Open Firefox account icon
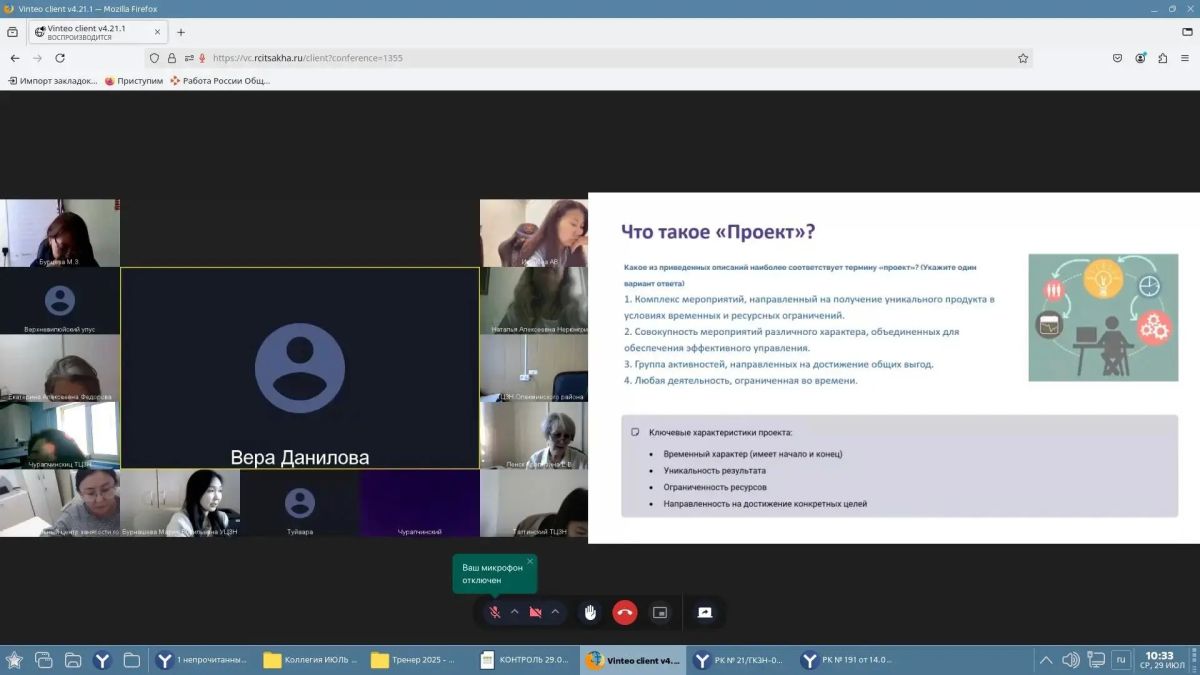The image size is (1200, 675). coord(1141,58)
